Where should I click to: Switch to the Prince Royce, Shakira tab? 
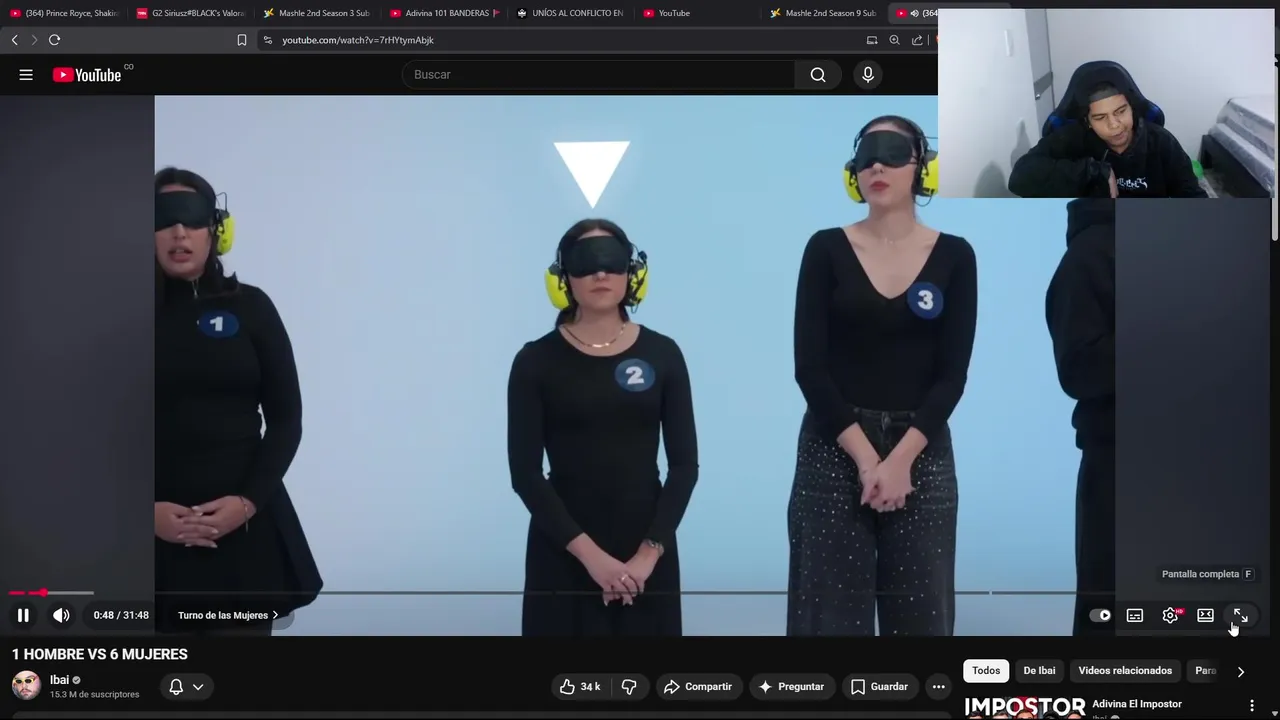pos(64,13)
